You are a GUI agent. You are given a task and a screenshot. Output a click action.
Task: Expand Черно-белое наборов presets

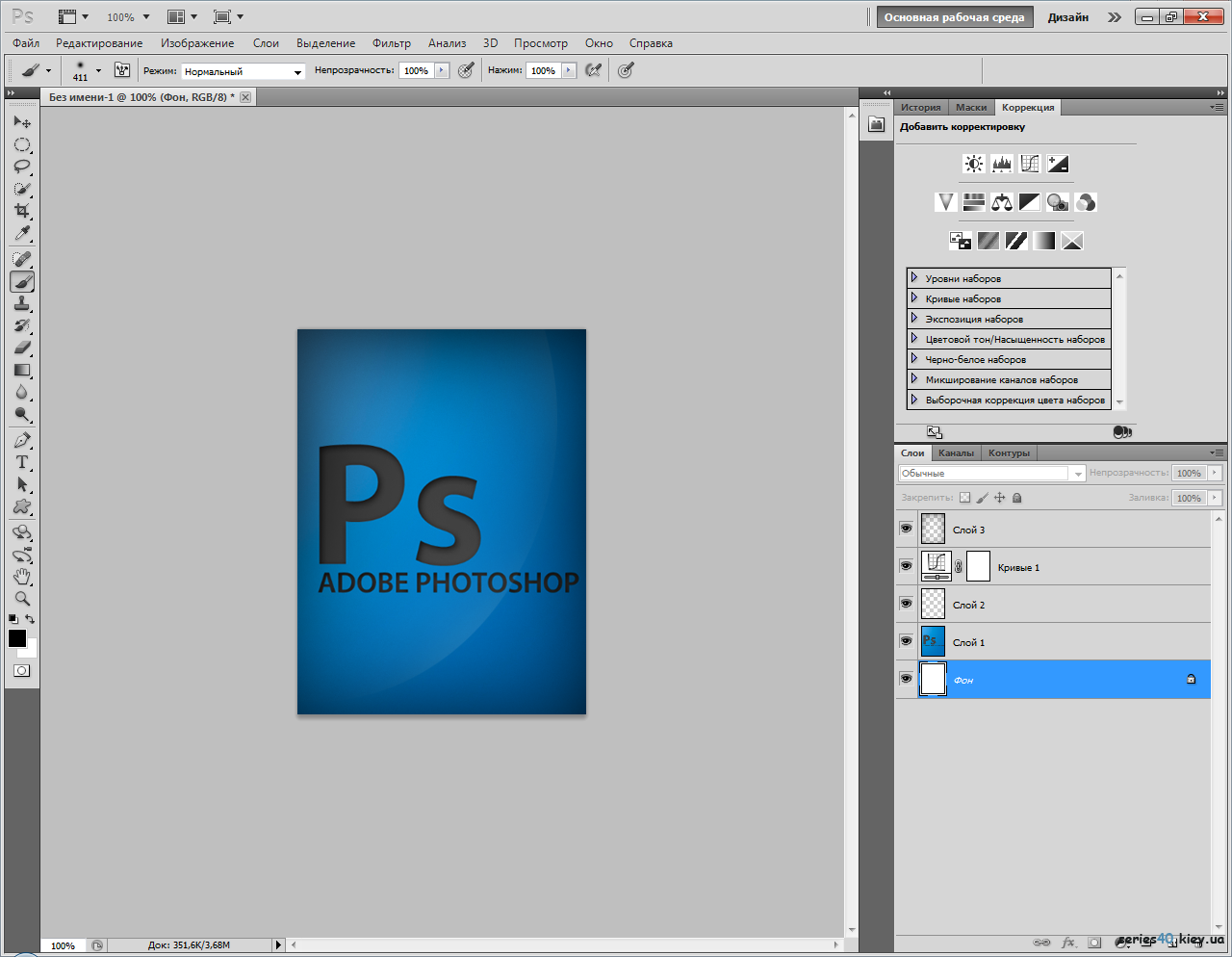914,358
